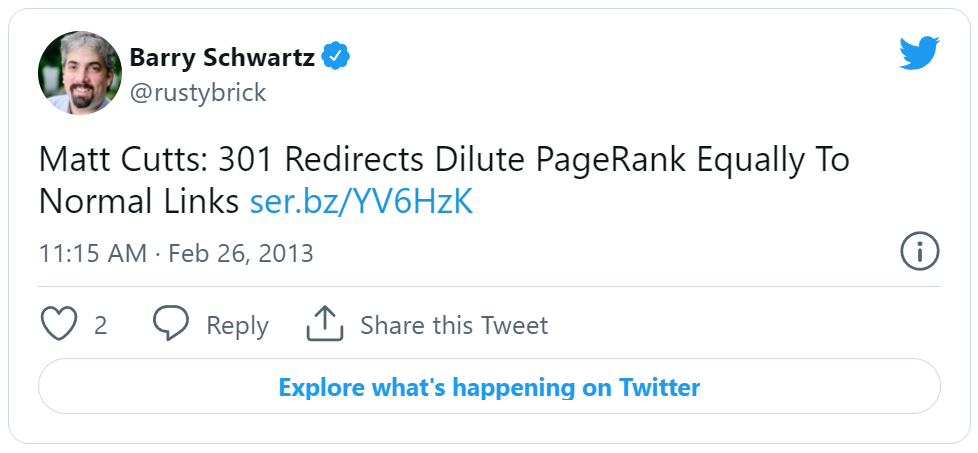Click the like count number 2

tap(100, 326)
